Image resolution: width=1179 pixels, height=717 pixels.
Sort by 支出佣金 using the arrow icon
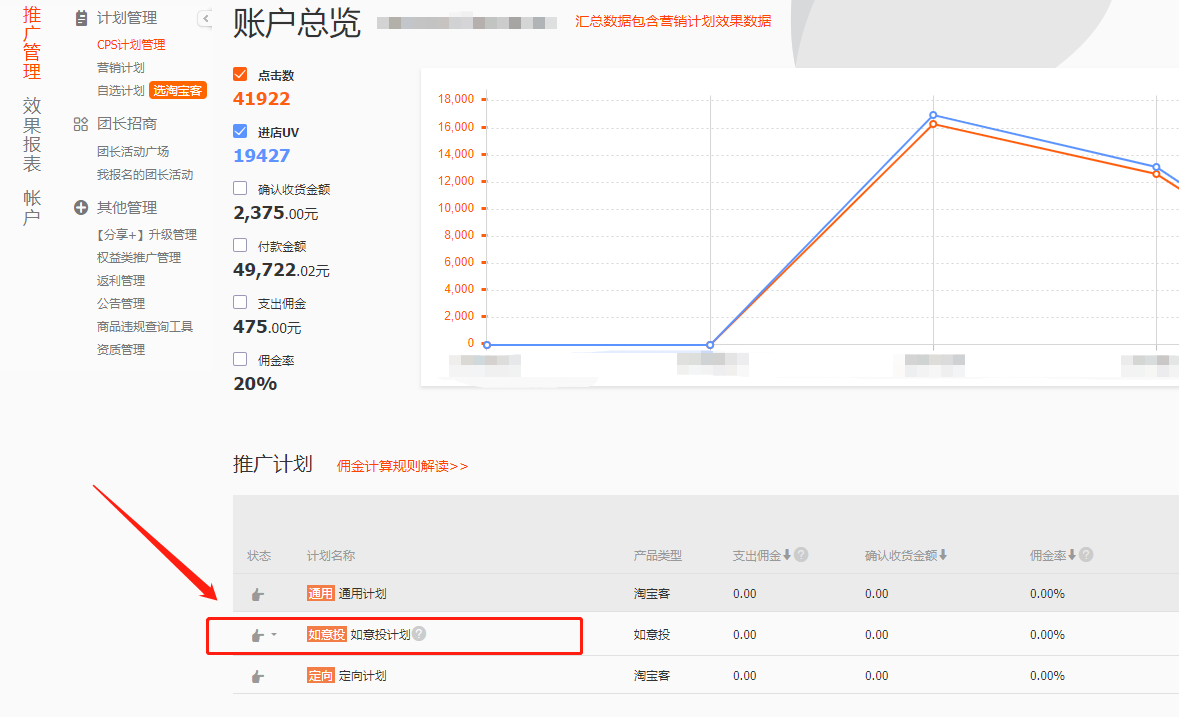(x=787, y=555)
